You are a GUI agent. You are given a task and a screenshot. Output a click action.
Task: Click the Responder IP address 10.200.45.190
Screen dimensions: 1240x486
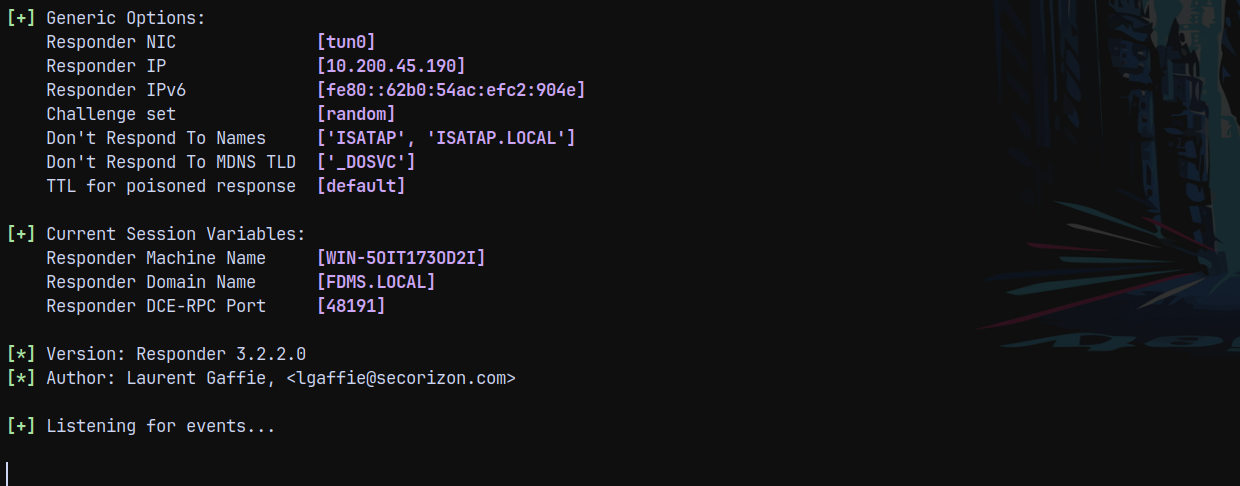391,66
